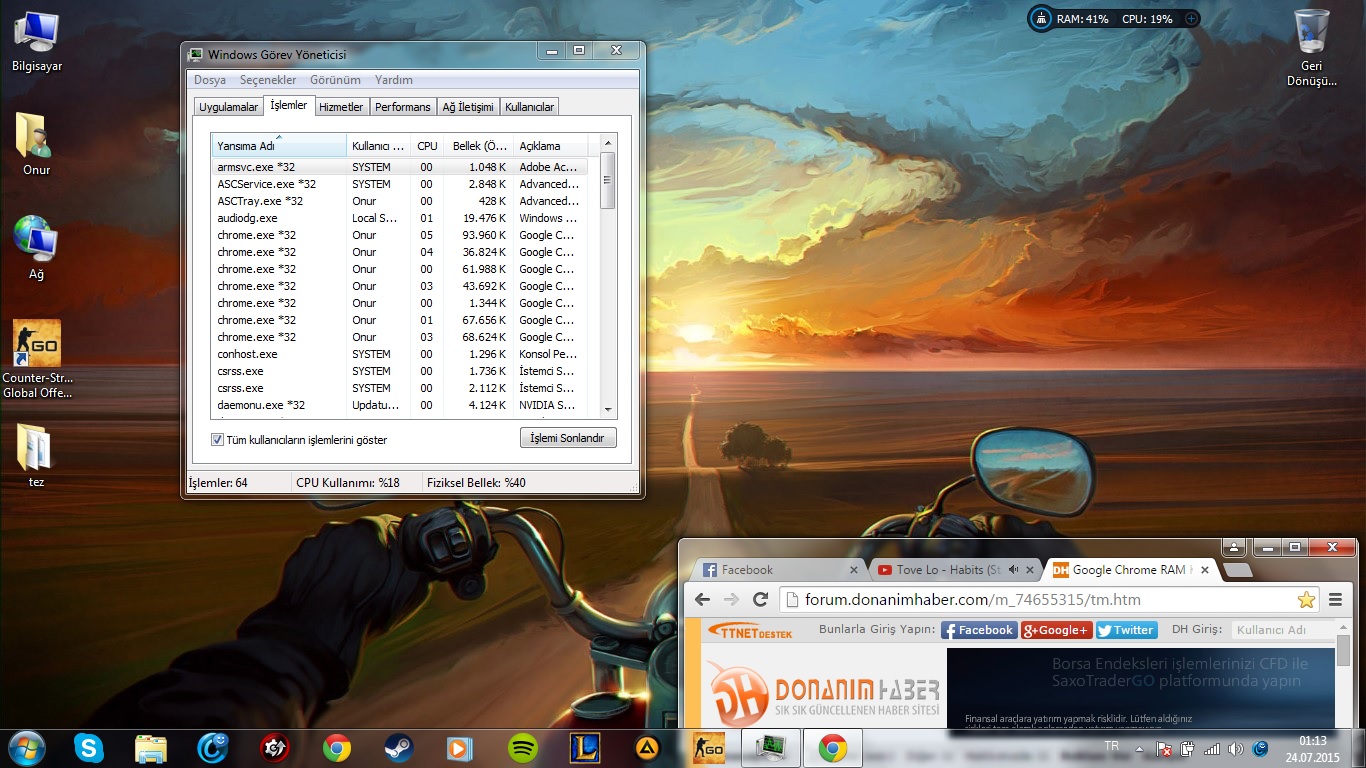Open the Görünüm menu
The height and width of the screenshot is (768, 1366).
tap(335, 80)
